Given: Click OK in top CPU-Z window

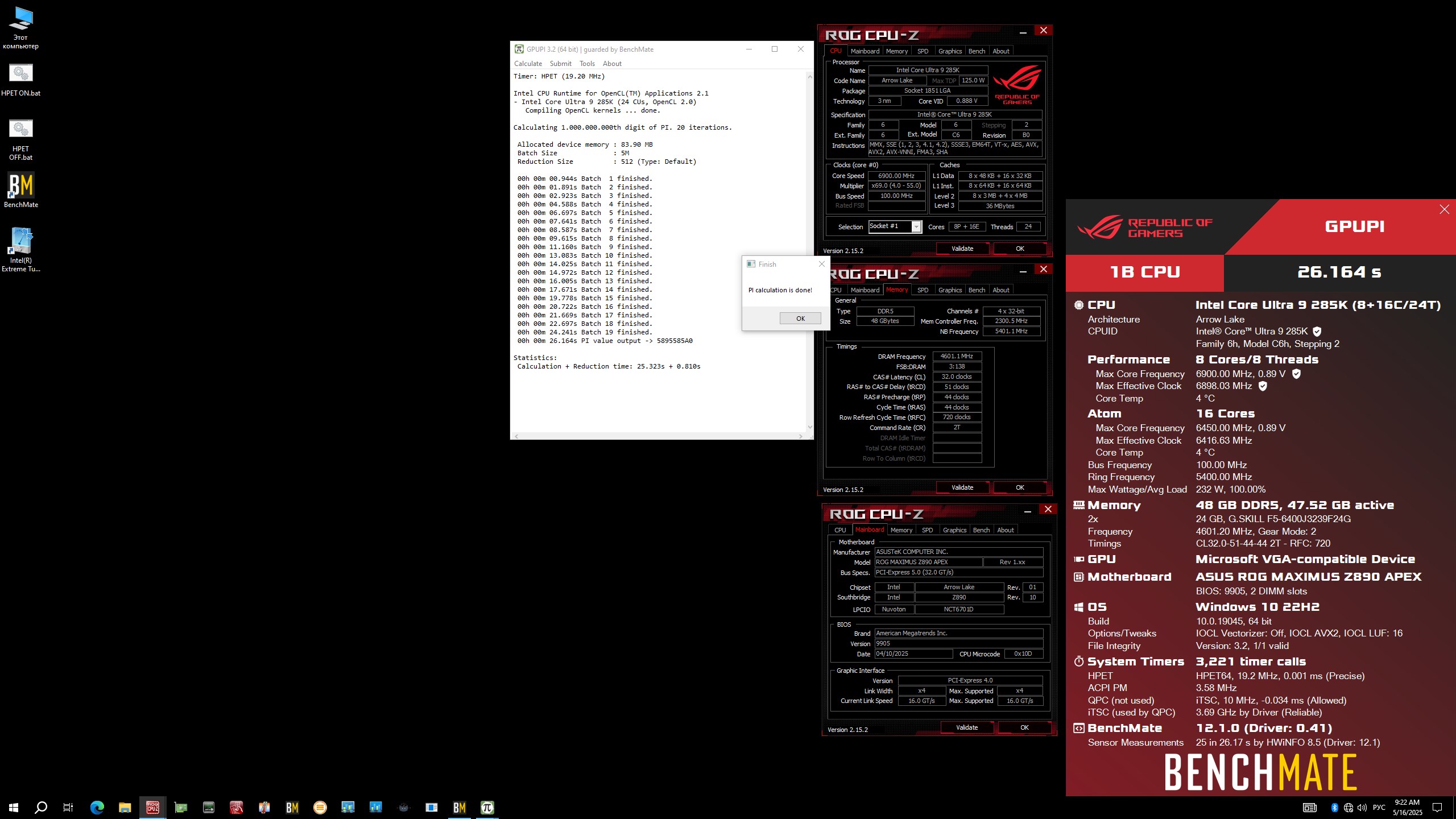Looking at the screenshot, I should click(x=1020, y=249).
